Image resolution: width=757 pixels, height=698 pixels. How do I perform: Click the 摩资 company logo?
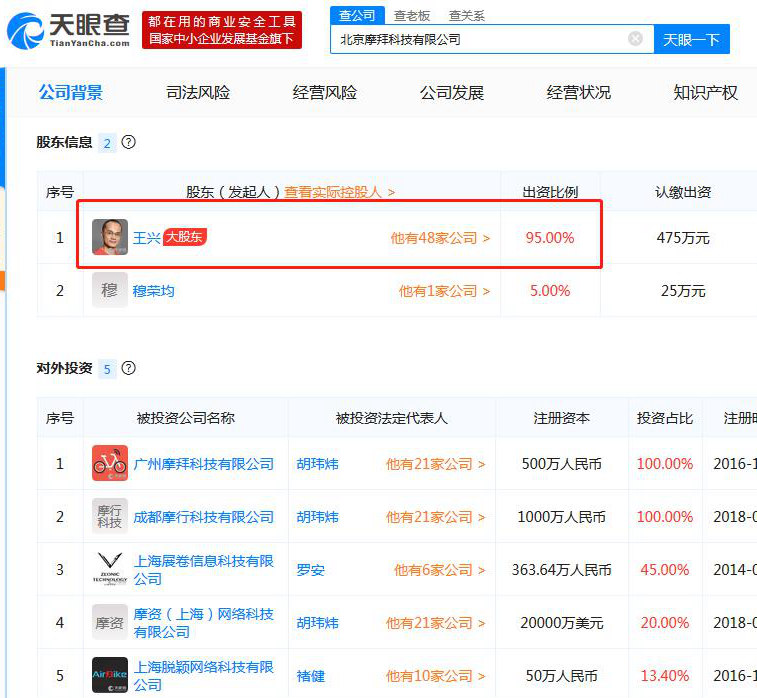pos(110,622)
